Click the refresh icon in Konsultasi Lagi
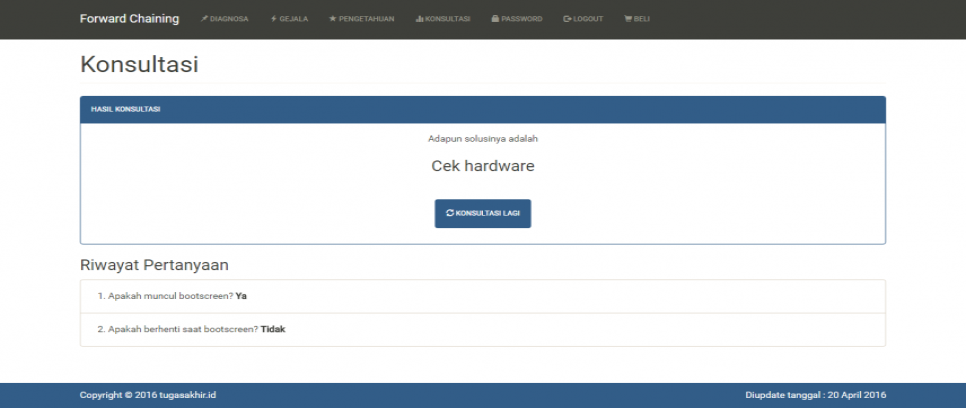 (450, 213)
